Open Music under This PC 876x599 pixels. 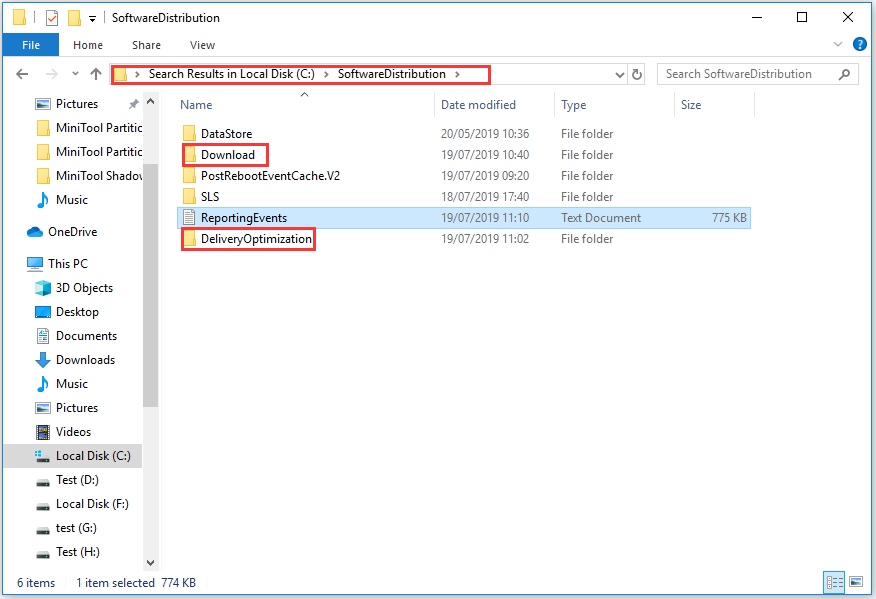point(72,384)
